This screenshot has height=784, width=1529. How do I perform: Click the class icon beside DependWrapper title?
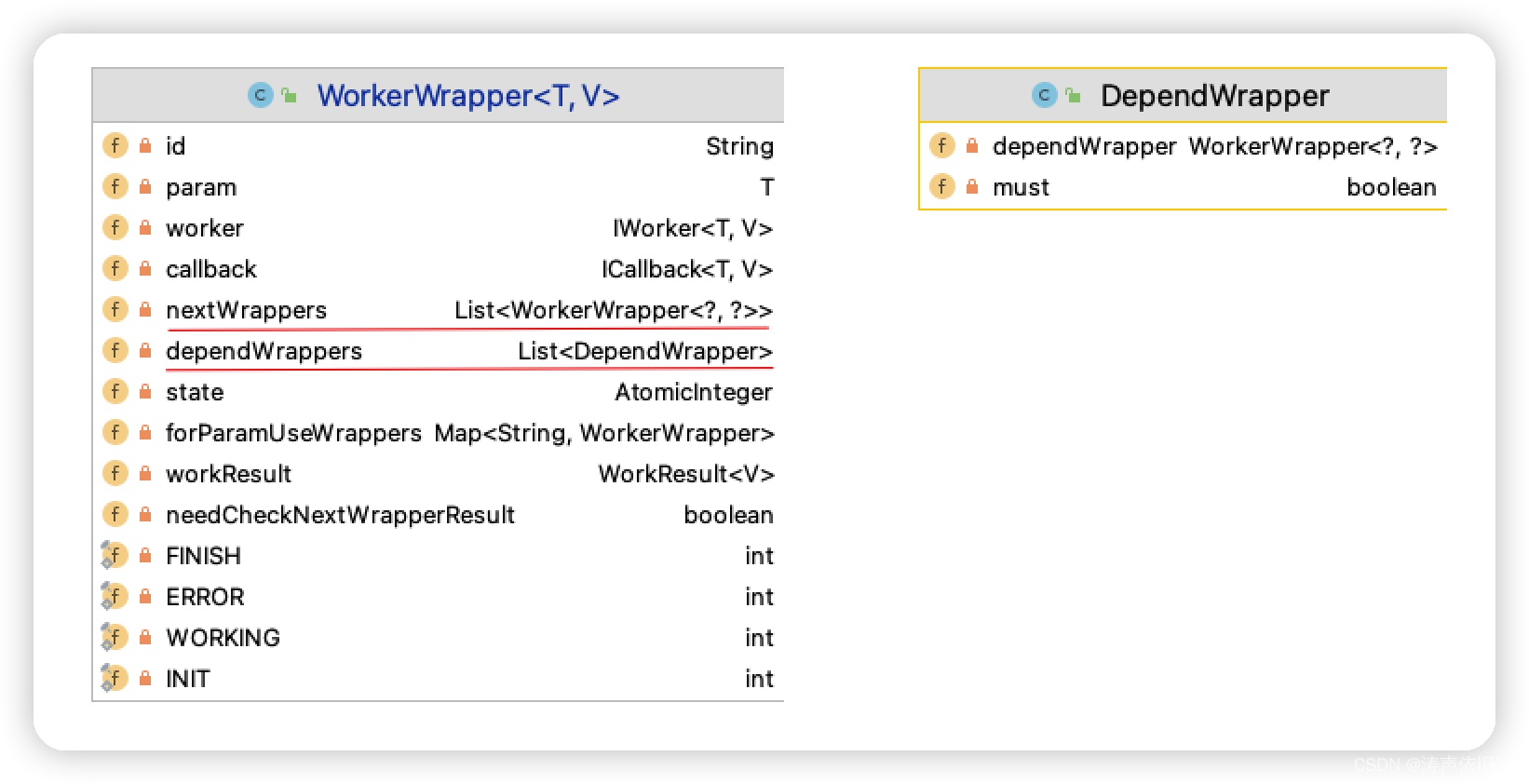[x=1045, y=95]
